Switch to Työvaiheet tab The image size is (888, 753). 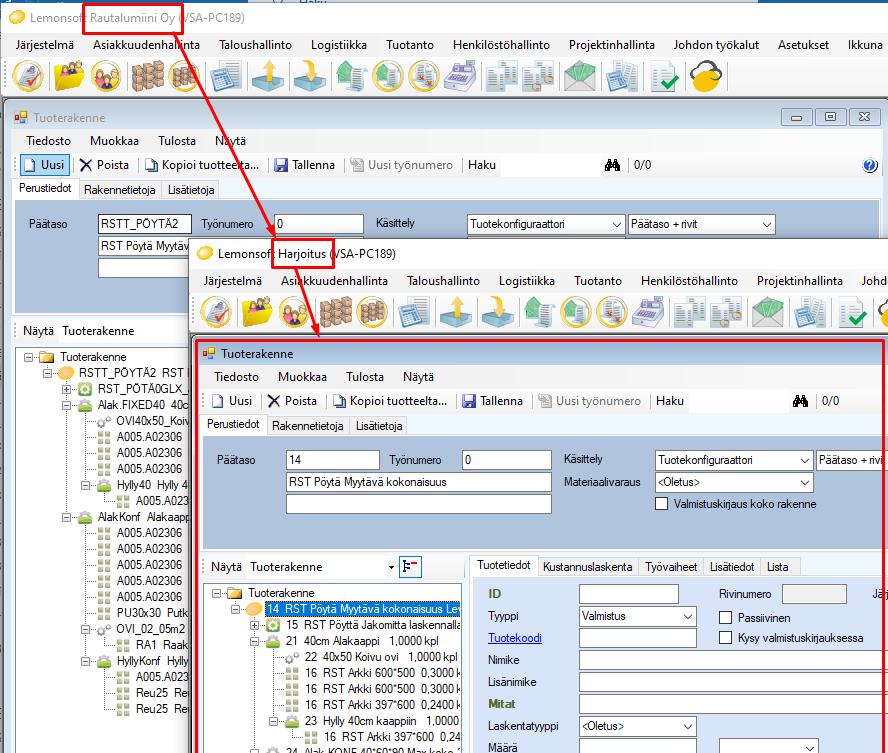pos(671,567)
